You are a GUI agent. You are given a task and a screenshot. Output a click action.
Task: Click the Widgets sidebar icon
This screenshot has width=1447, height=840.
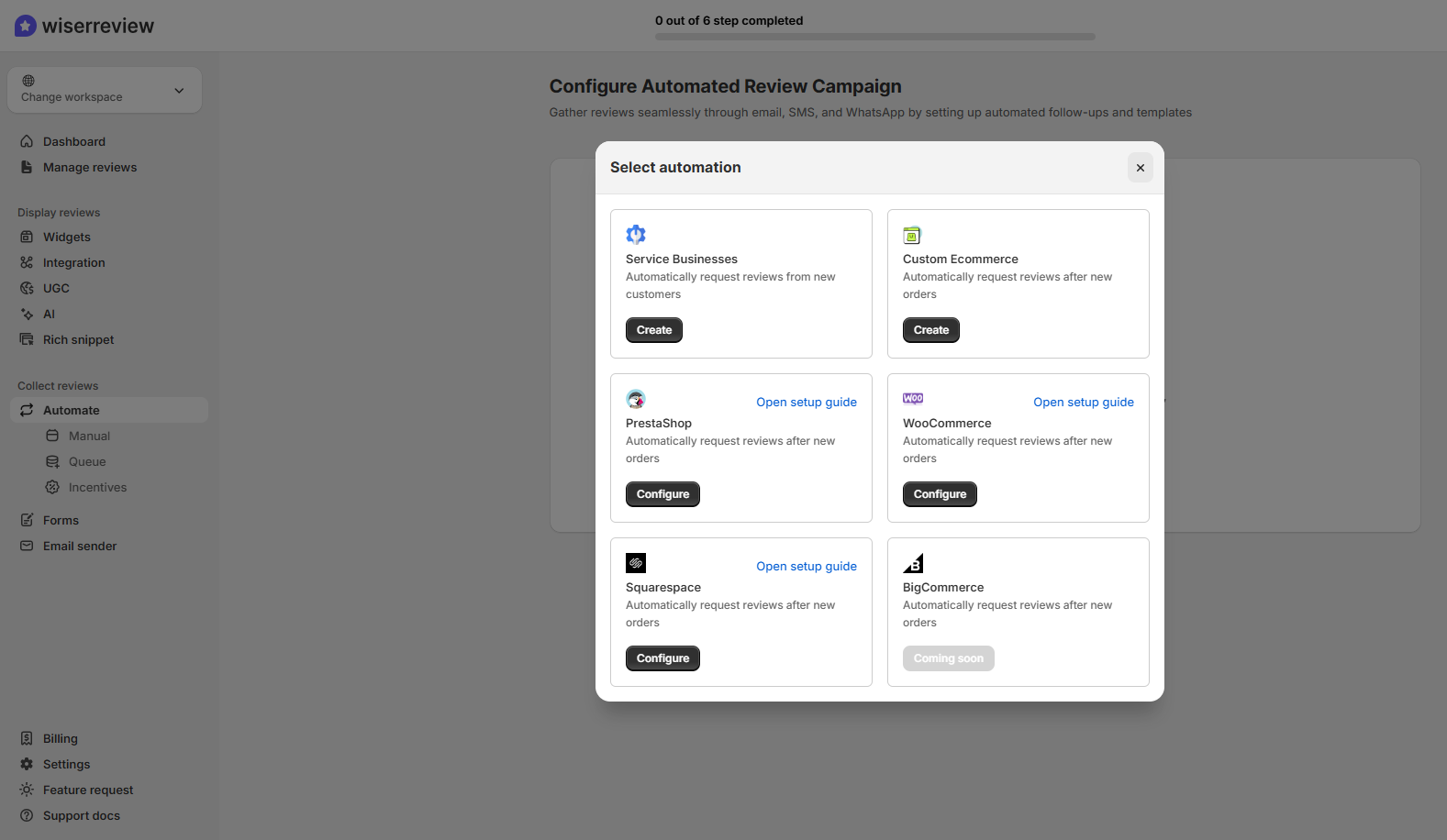click(x=27, y=237)
